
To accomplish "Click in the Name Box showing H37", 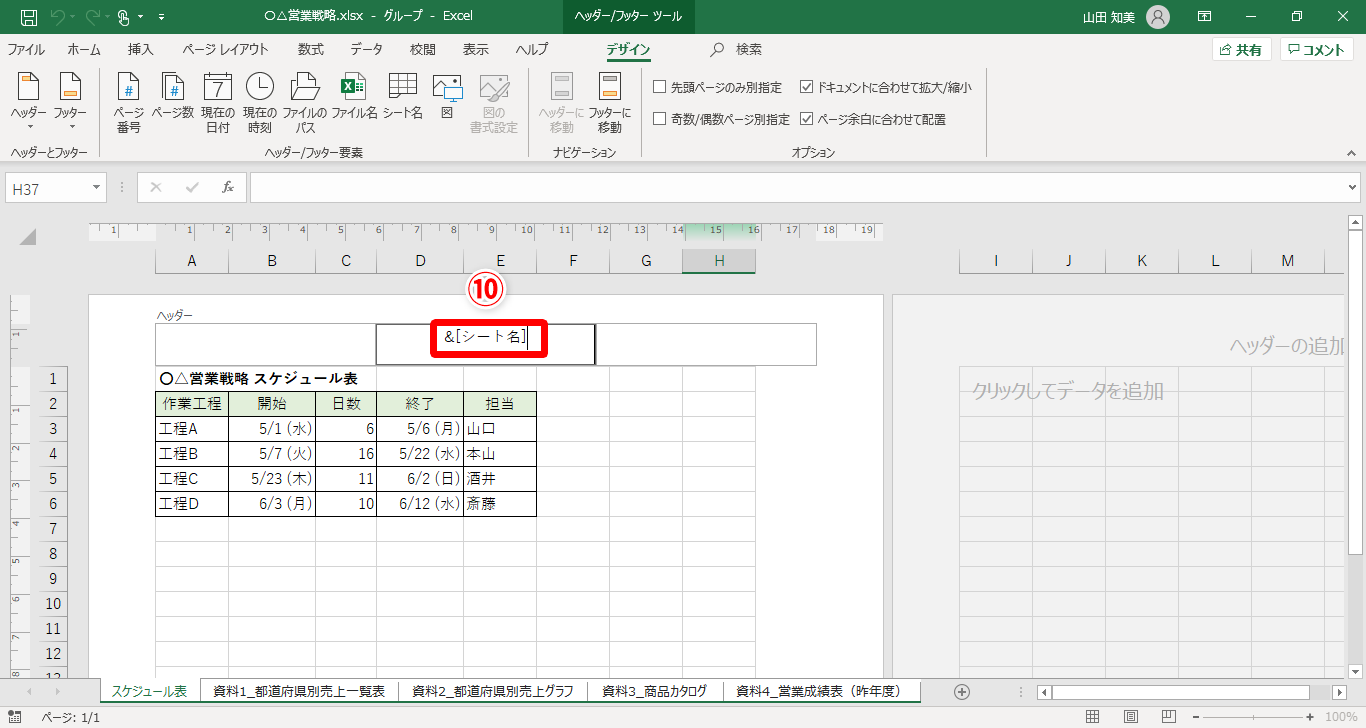I will tap(48, 187).
